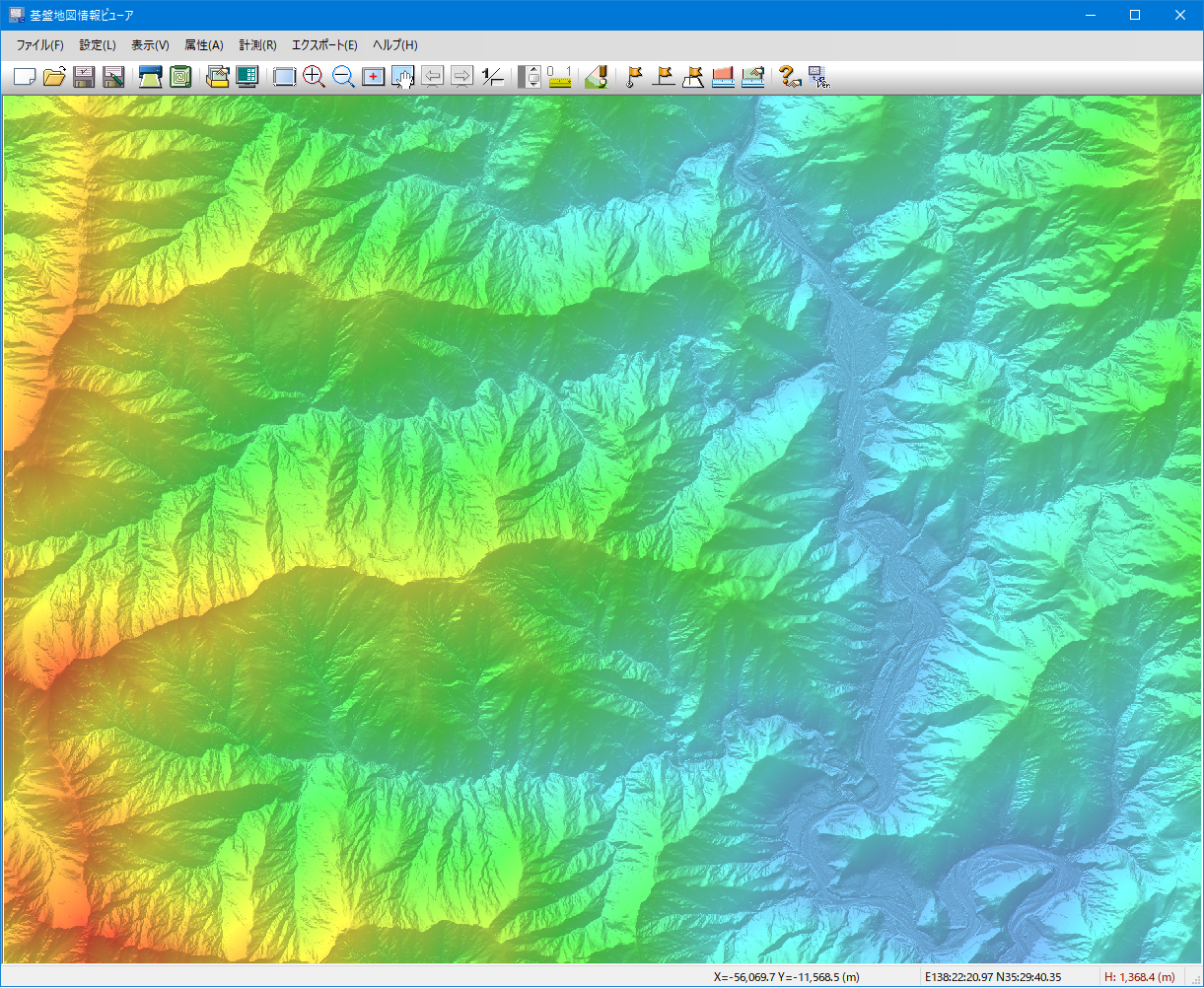Click the vertical up-down arrows icon
The width and height of the screenshot is (1204, 988).
(x=530, y=76)
